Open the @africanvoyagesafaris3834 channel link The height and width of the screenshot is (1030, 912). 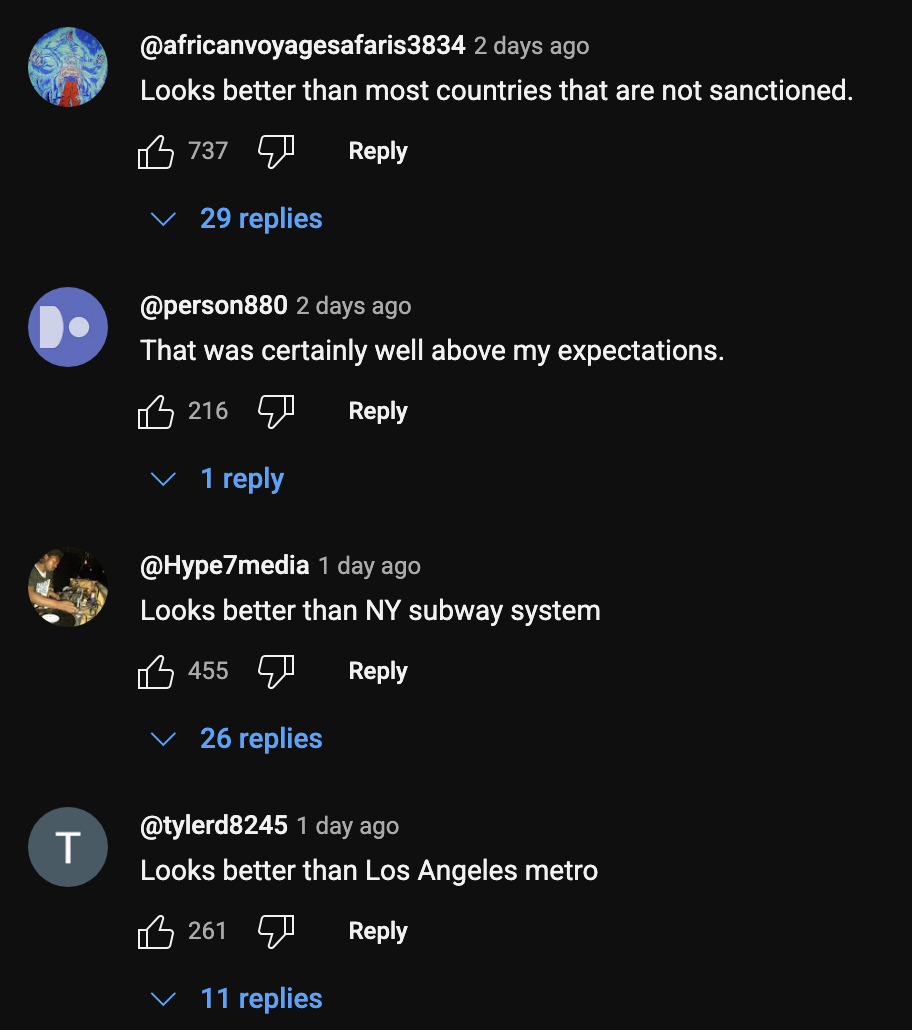coord(303,46)
